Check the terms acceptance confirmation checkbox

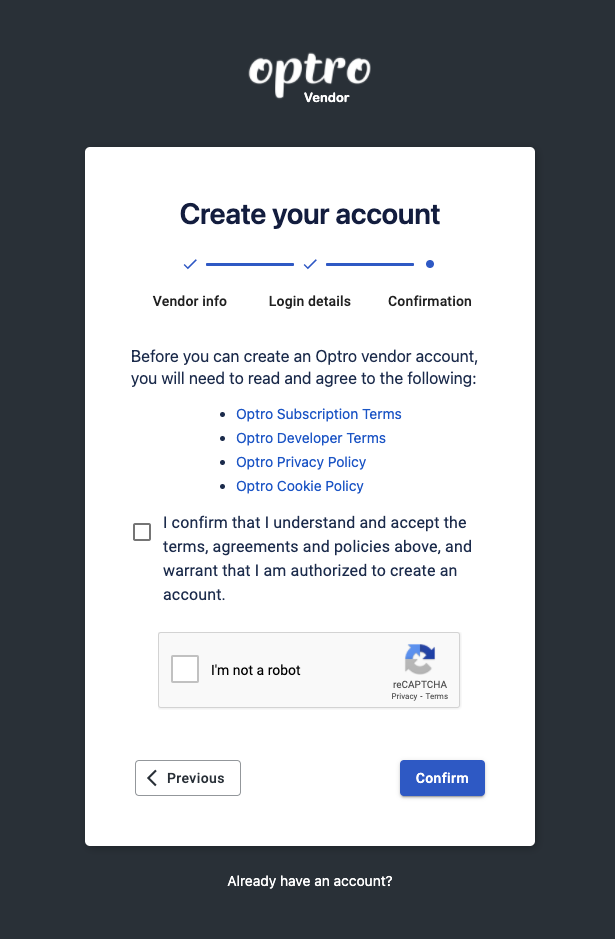tap(142, 532)
